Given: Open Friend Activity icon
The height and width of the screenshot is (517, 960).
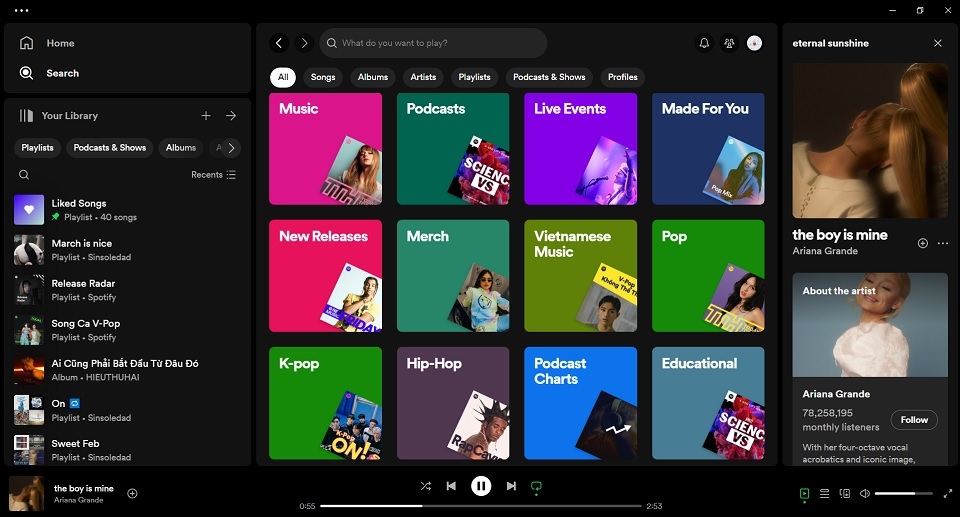Looking at the screenshot, I should tap(729, 43).
